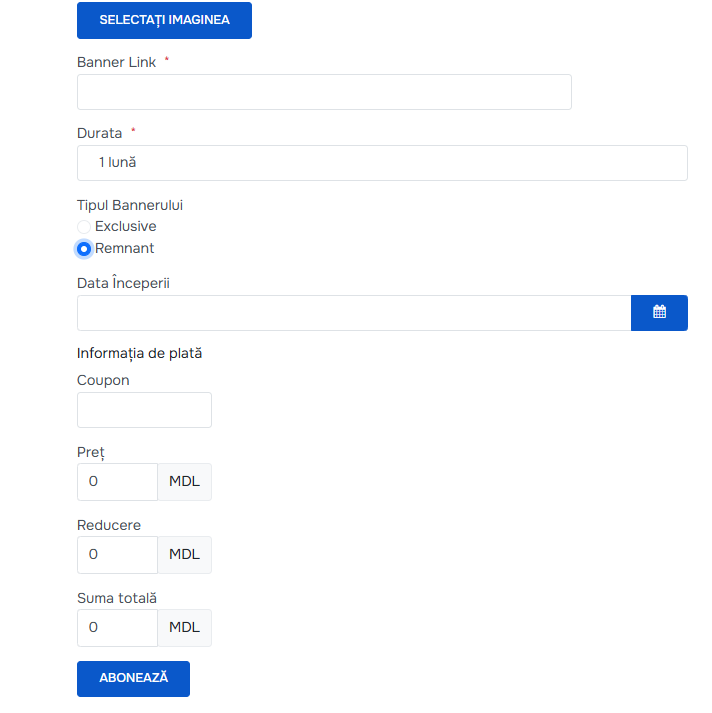
Task: Focus the Banner Link text field
Action: [x=324, y=92]
